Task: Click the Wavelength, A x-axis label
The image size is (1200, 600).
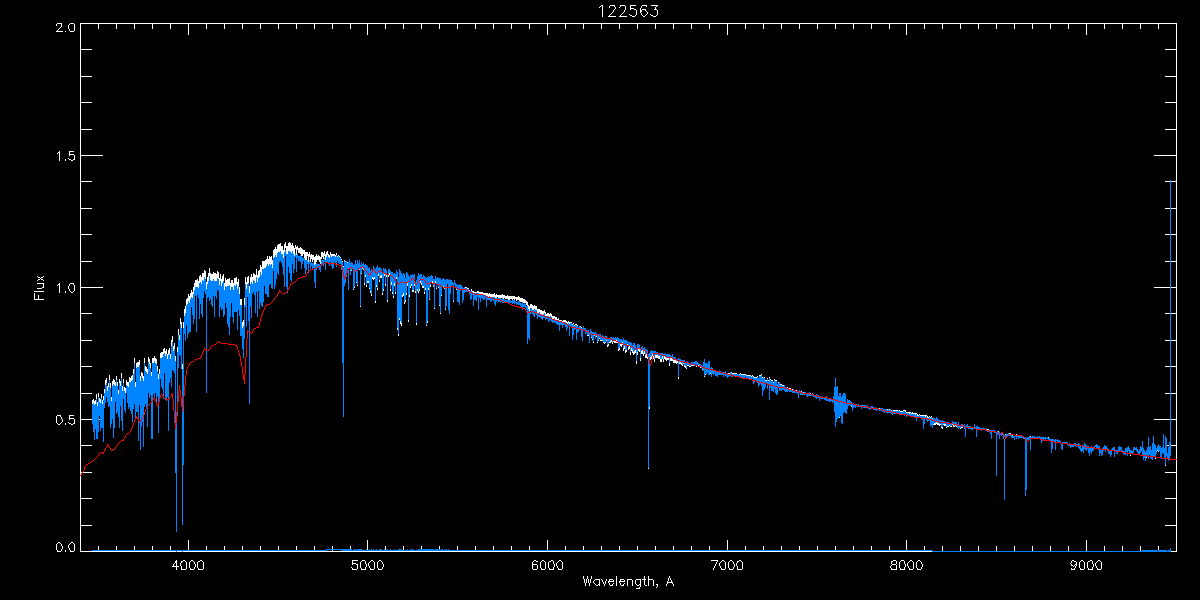Action: click(x=627, y=582)
